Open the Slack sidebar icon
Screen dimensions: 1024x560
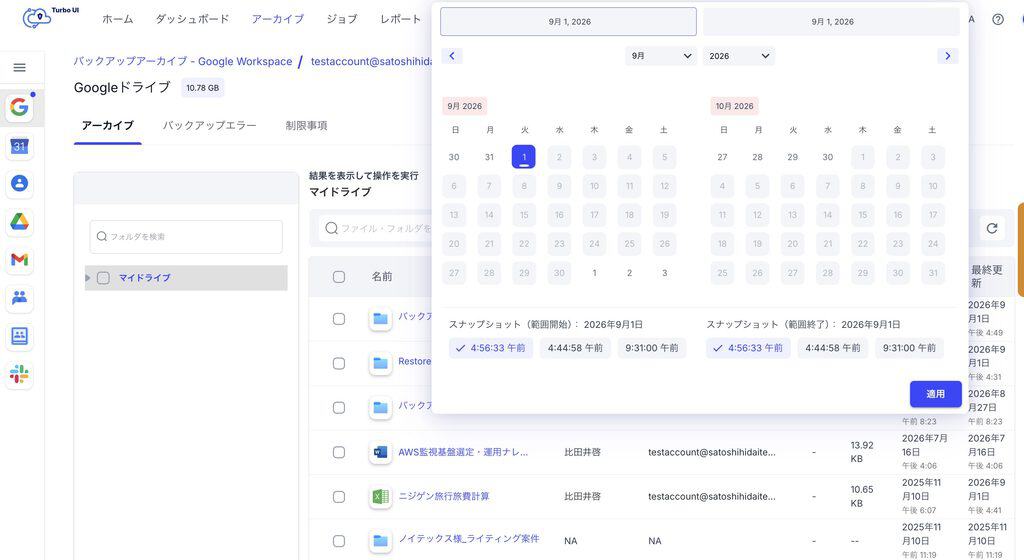20,375
